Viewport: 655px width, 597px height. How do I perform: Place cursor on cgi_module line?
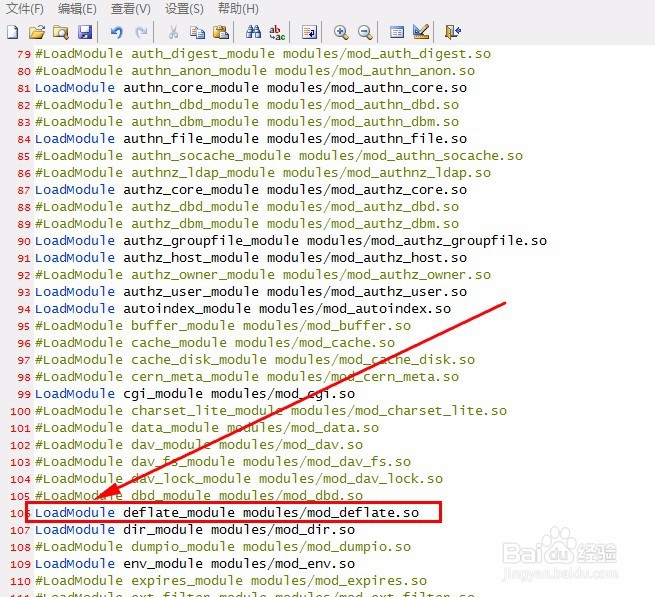[x=195, y=394]
